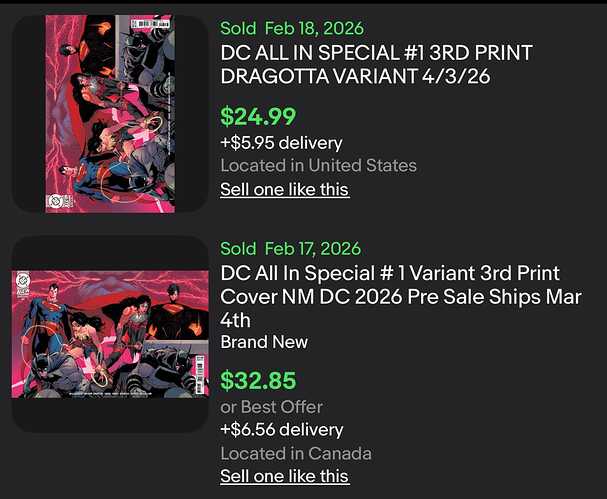Click the Sold Feb 17, 2026 label
The image size is (607, 499).
(291, 249)
